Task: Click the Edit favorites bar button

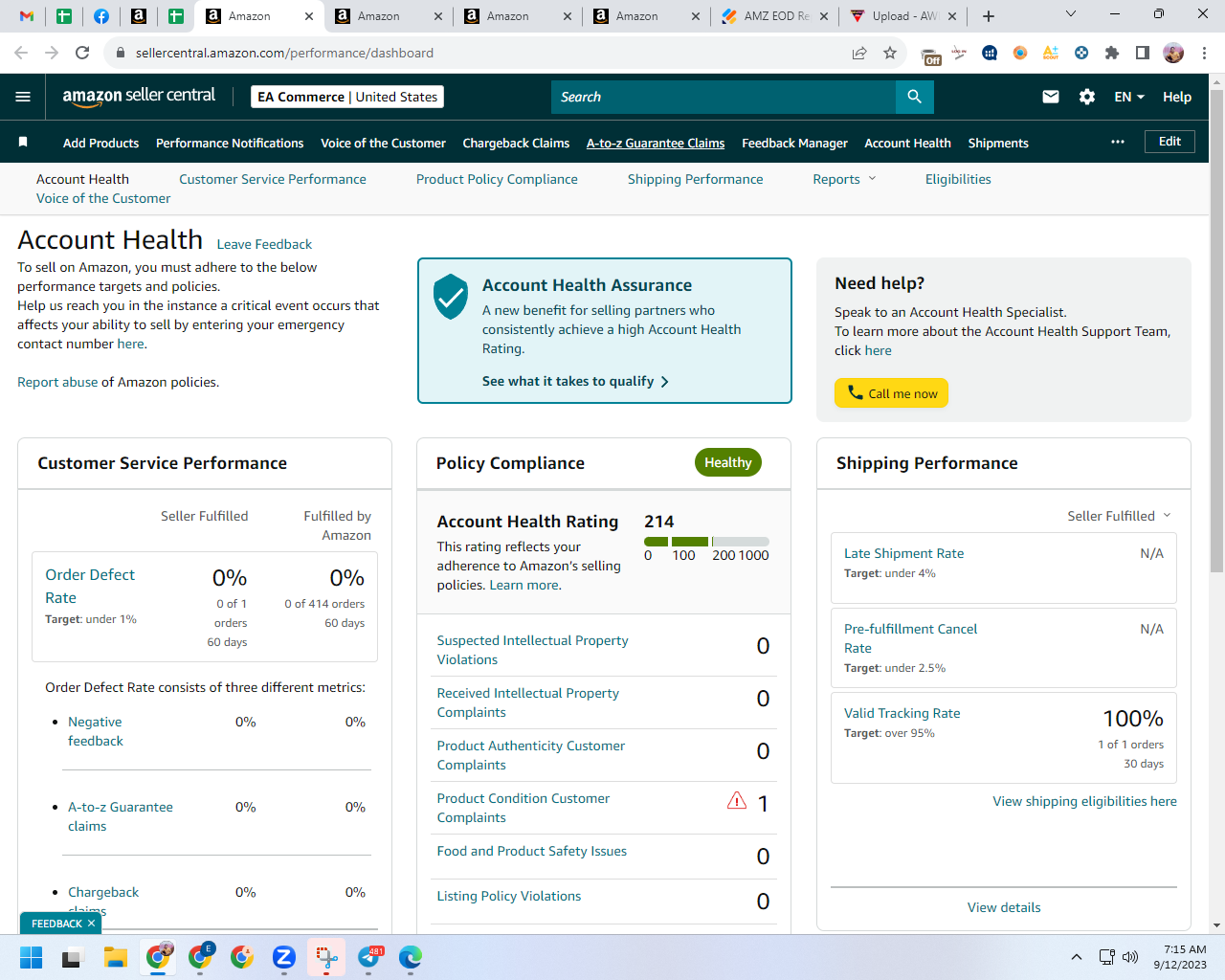Action: point(1169,142)
